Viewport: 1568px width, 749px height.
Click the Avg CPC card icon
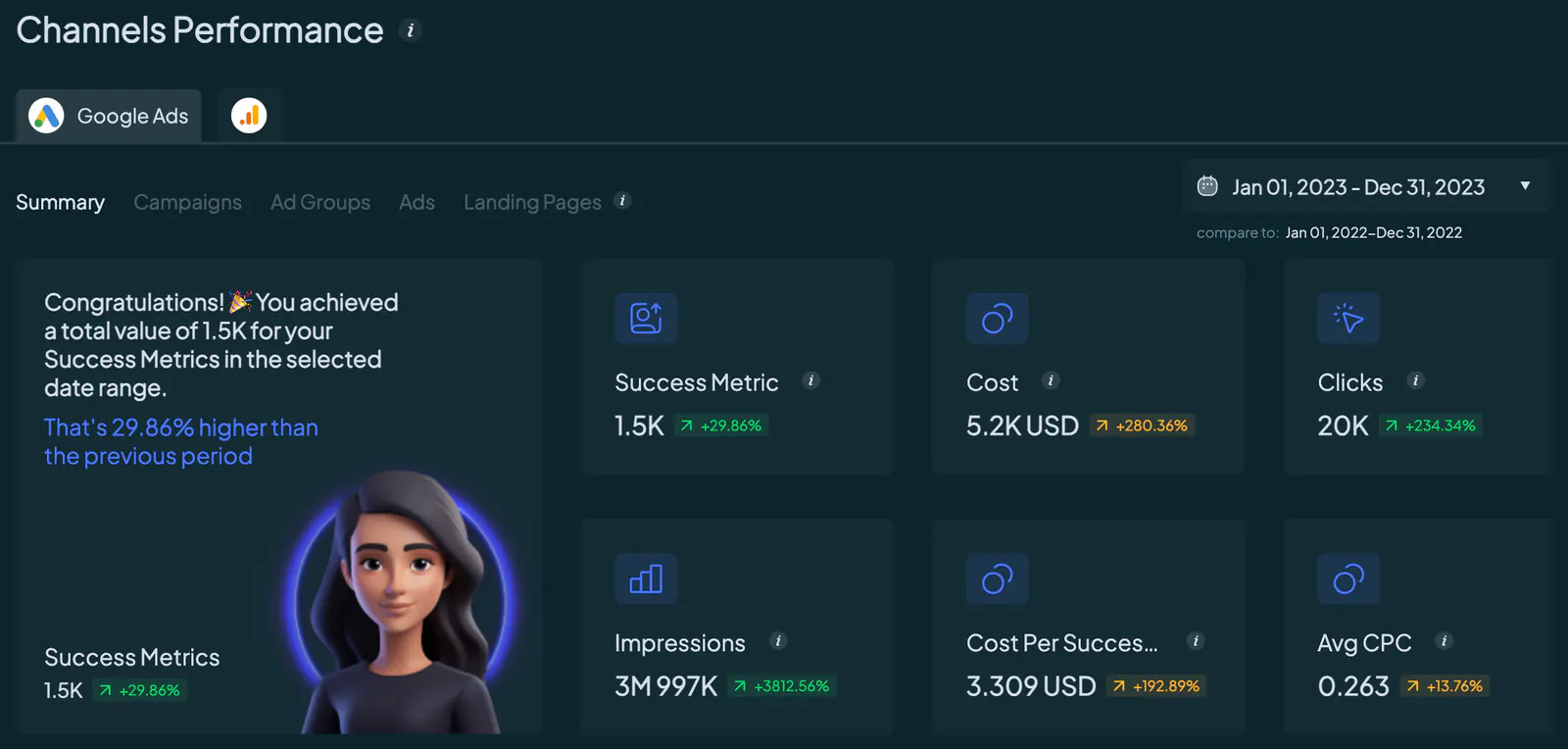click(1348, 578)
